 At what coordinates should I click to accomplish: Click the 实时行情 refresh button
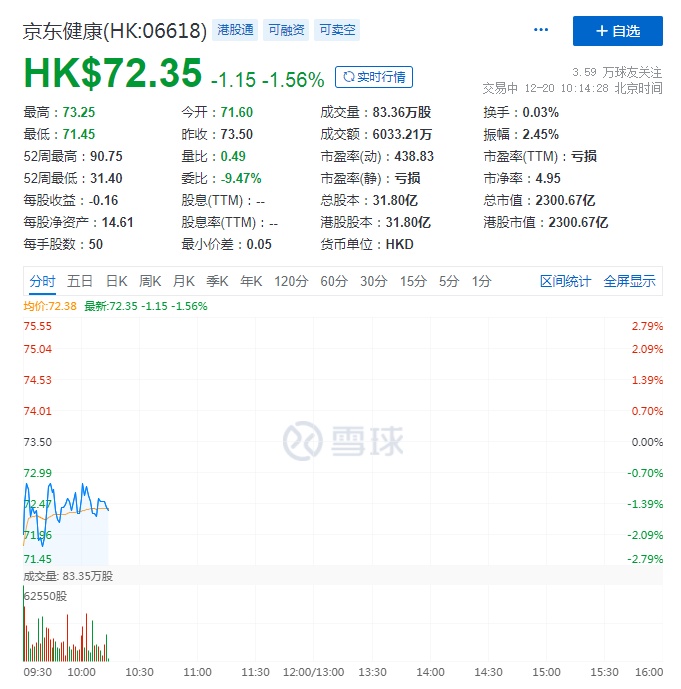[x=373, y=77]
